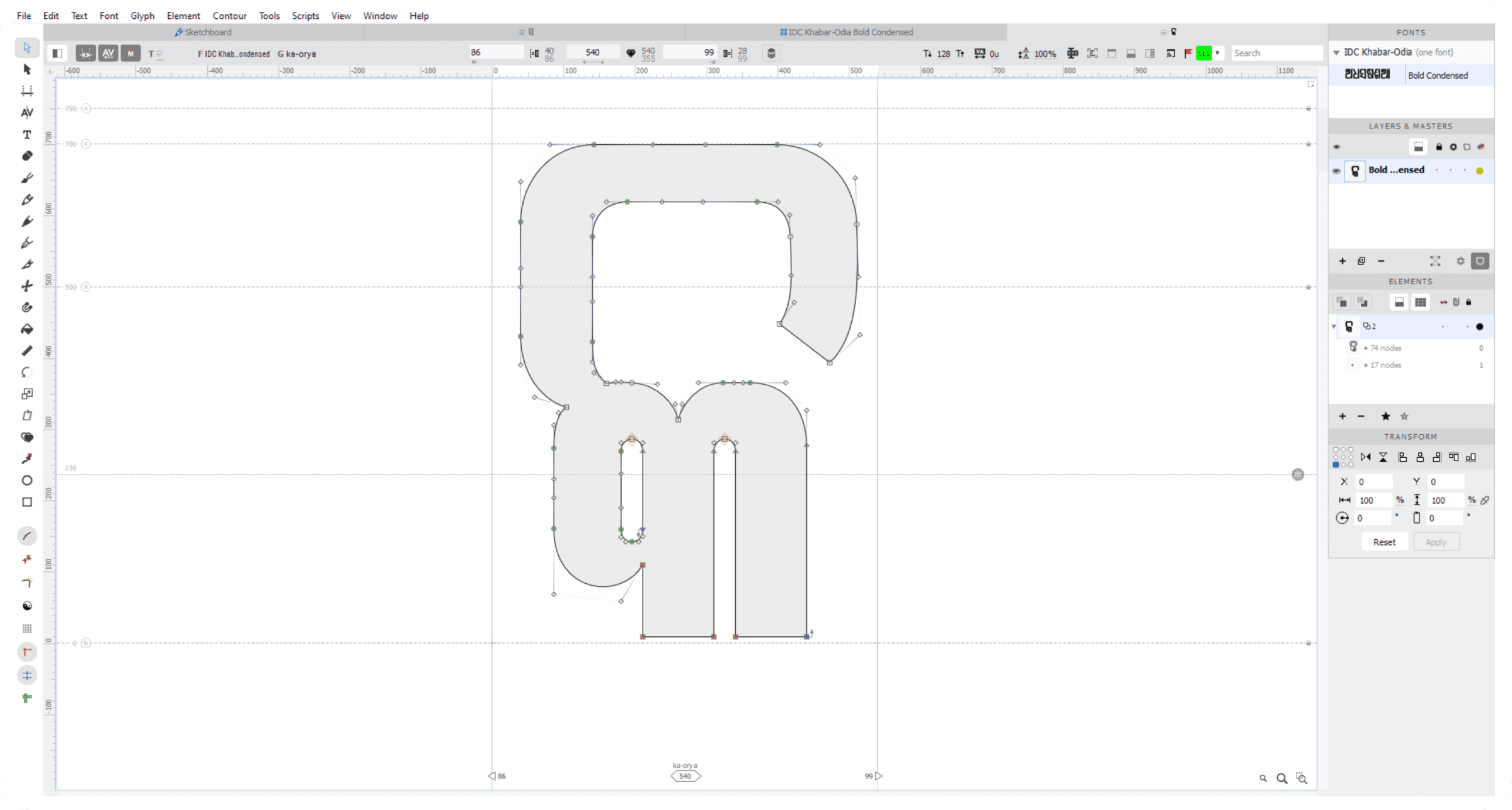The width and height of the screenshot is (1512, 810).
Task: Select the Brush tool
Action: tap(26, 178)
